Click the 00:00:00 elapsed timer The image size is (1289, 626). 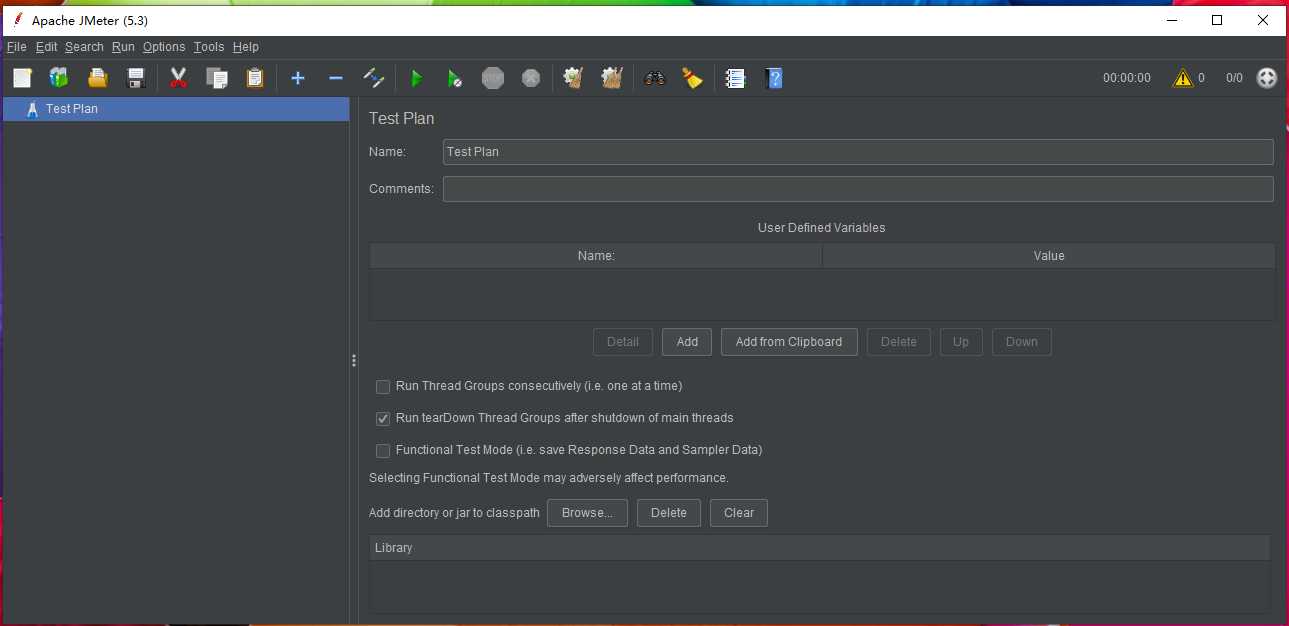[1127, 78]
